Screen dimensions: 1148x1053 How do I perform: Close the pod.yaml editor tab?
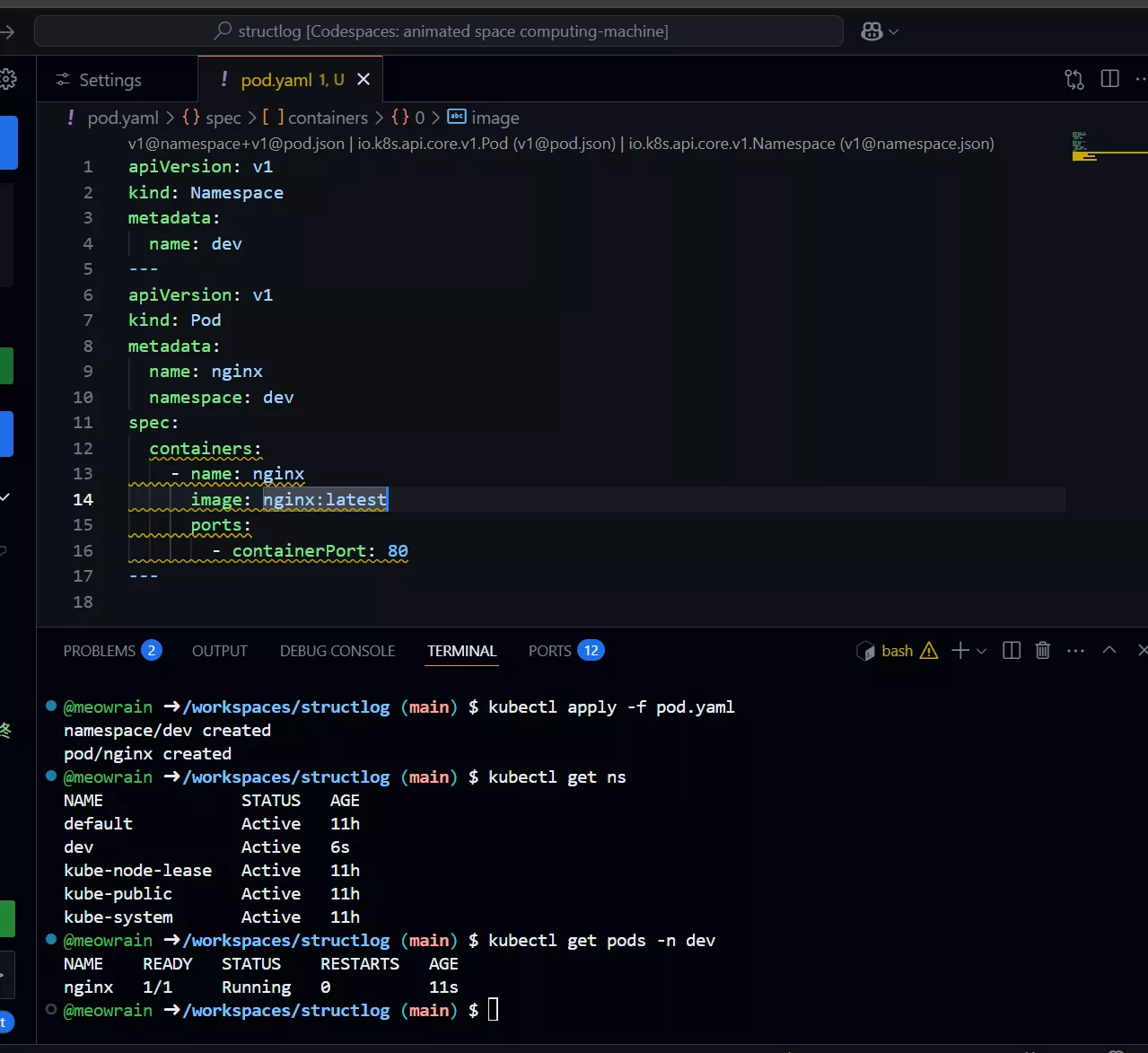tap(364, 80)
